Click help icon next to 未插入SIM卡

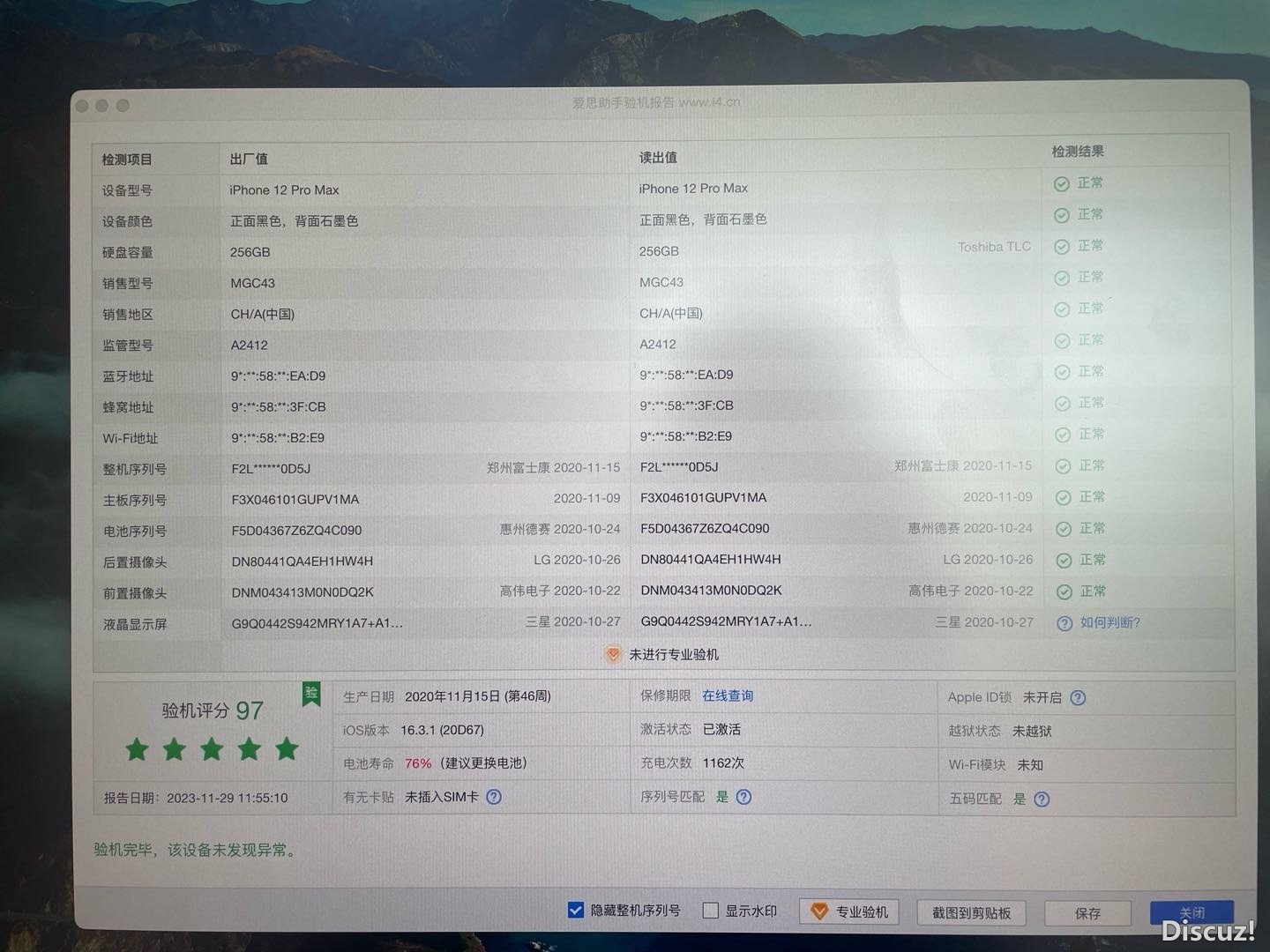[x=494, y=797]
